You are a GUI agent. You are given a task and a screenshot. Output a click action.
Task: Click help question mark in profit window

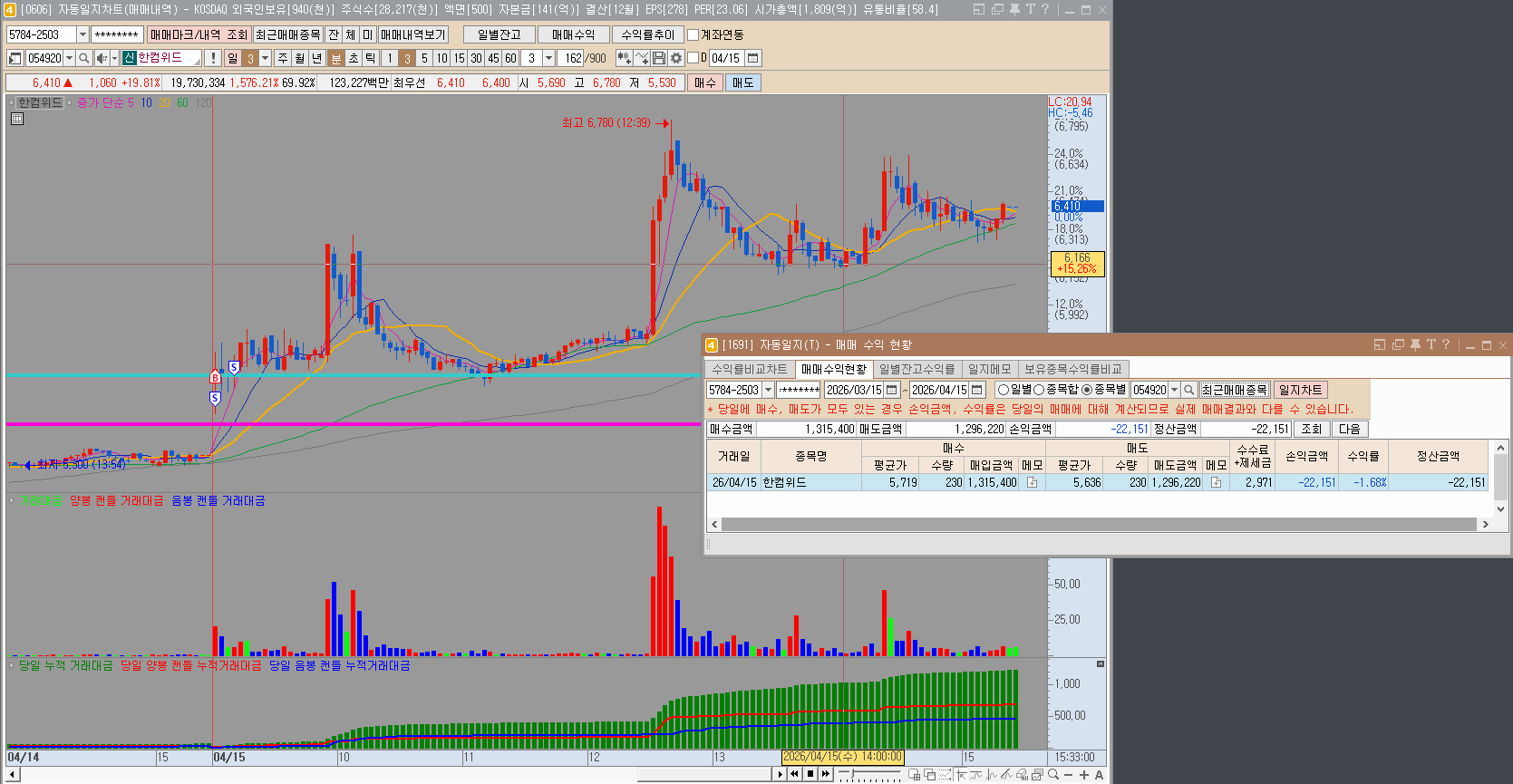point(1446,344)
